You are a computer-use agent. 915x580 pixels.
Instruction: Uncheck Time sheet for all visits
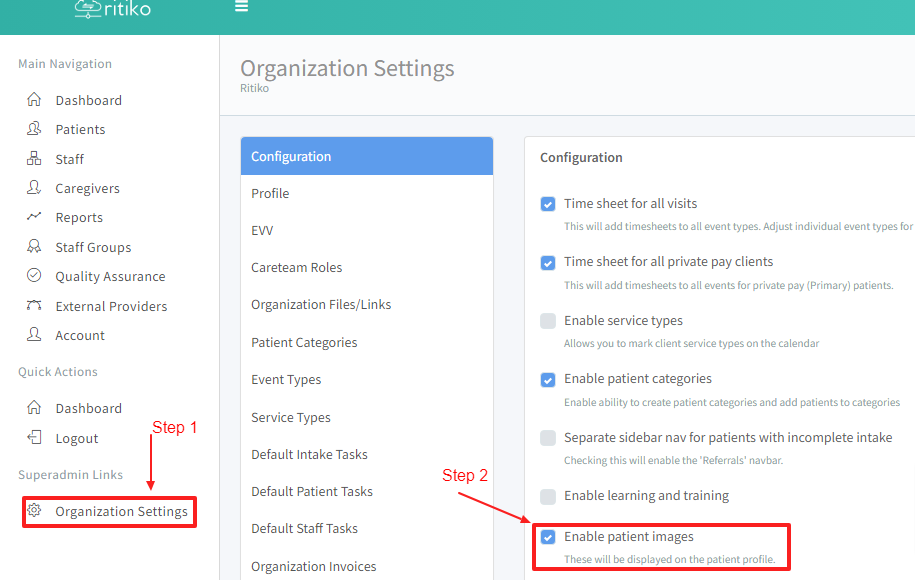(x=548, y=204)
